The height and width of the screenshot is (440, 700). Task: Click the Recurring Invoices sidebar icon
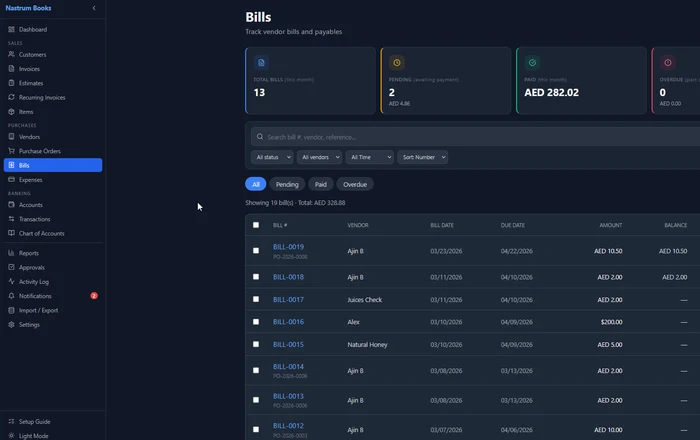click(11, 98)
